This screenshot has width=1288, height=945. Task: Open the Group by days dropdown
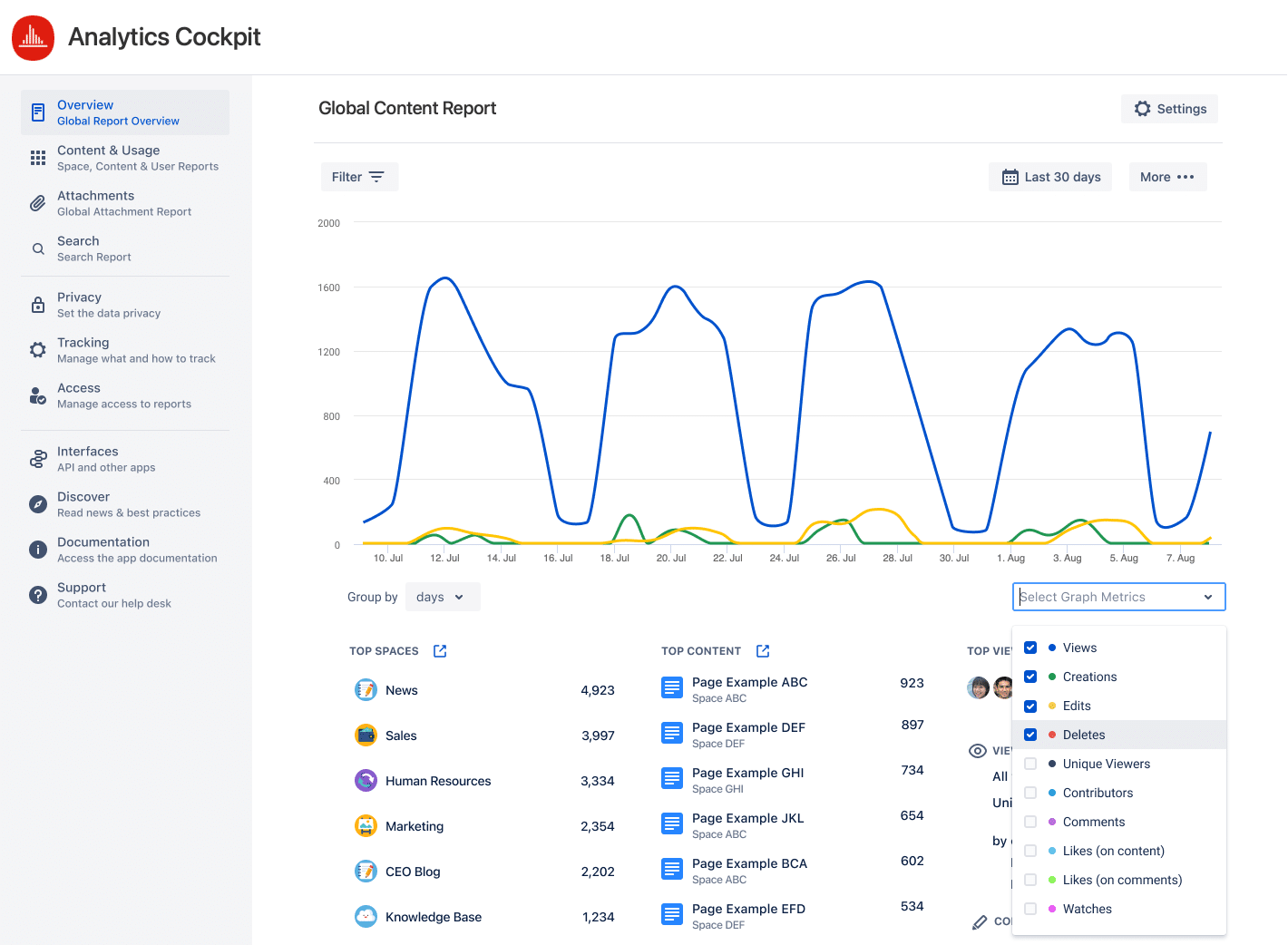[443, 597]
